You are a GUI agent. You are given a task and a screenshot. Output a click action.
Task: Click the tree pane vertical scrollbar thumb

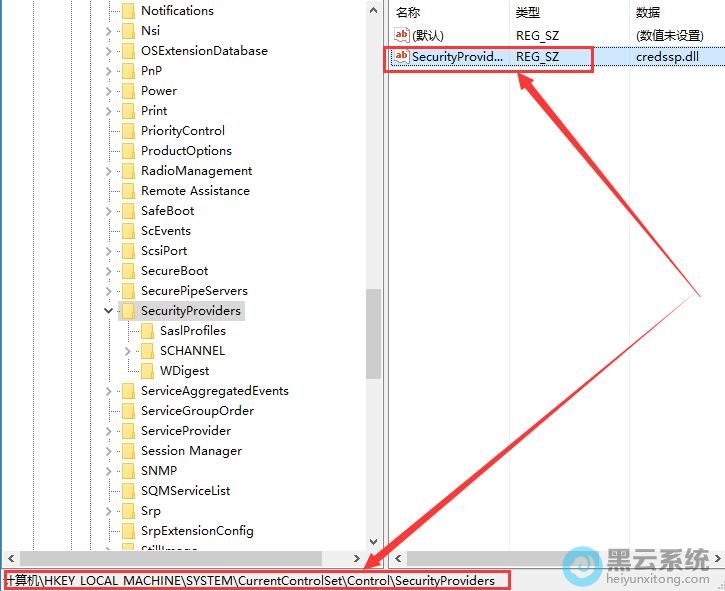point(373,333)
